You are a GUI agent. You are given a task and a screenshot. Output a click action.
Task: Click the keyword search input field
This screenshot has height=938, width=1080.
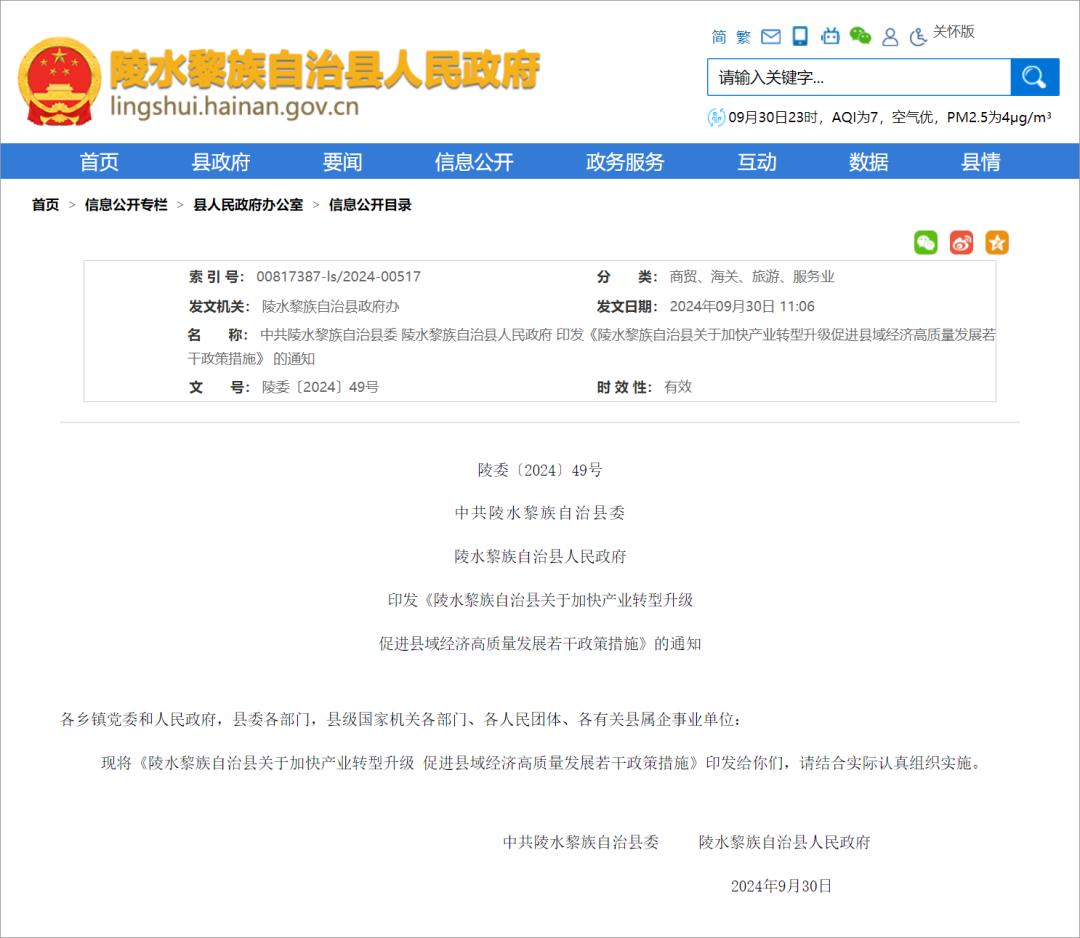(x=859, y=77)
